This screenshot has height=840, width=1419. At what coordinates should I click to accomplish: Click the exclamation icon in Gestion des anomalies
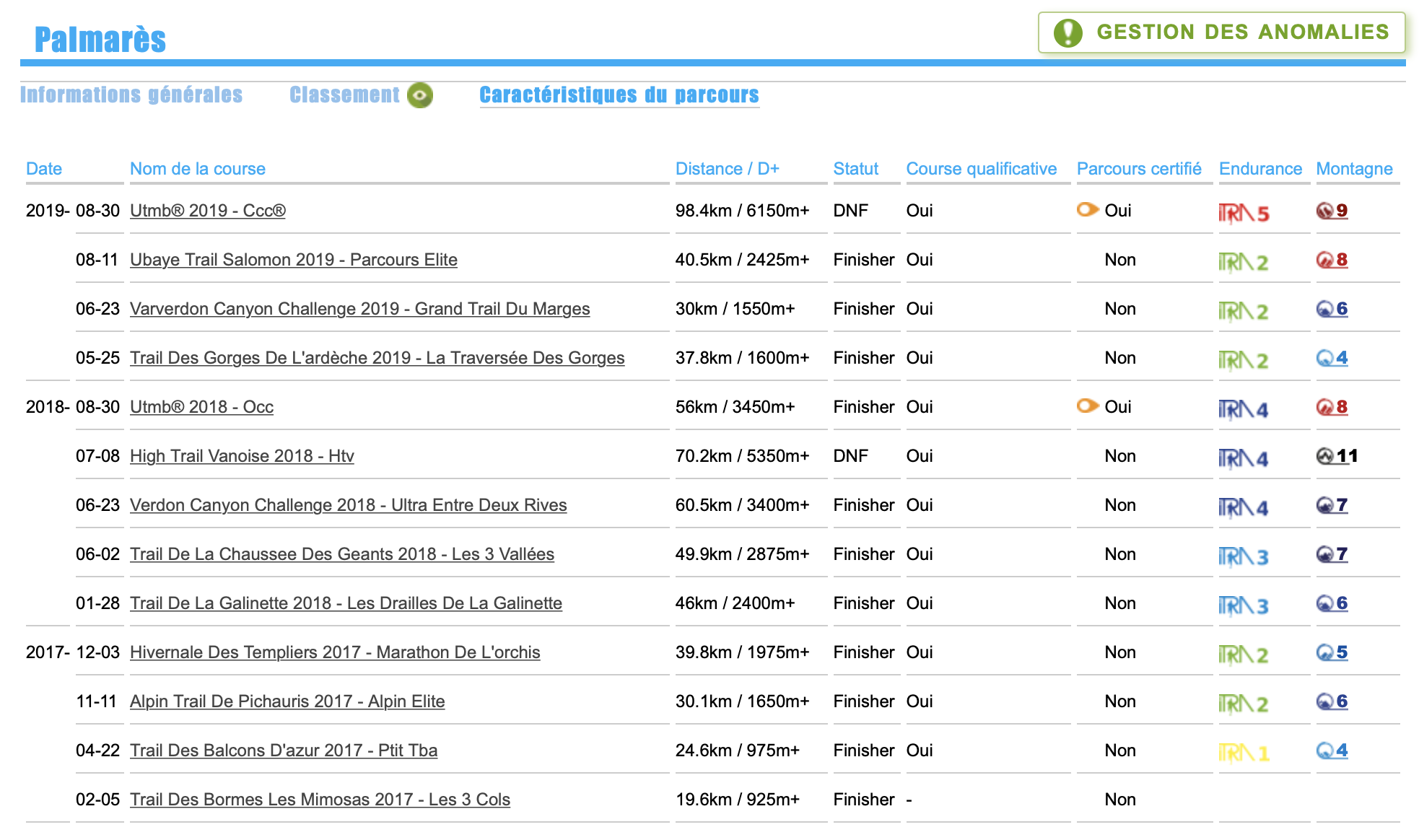[1067, 32]
